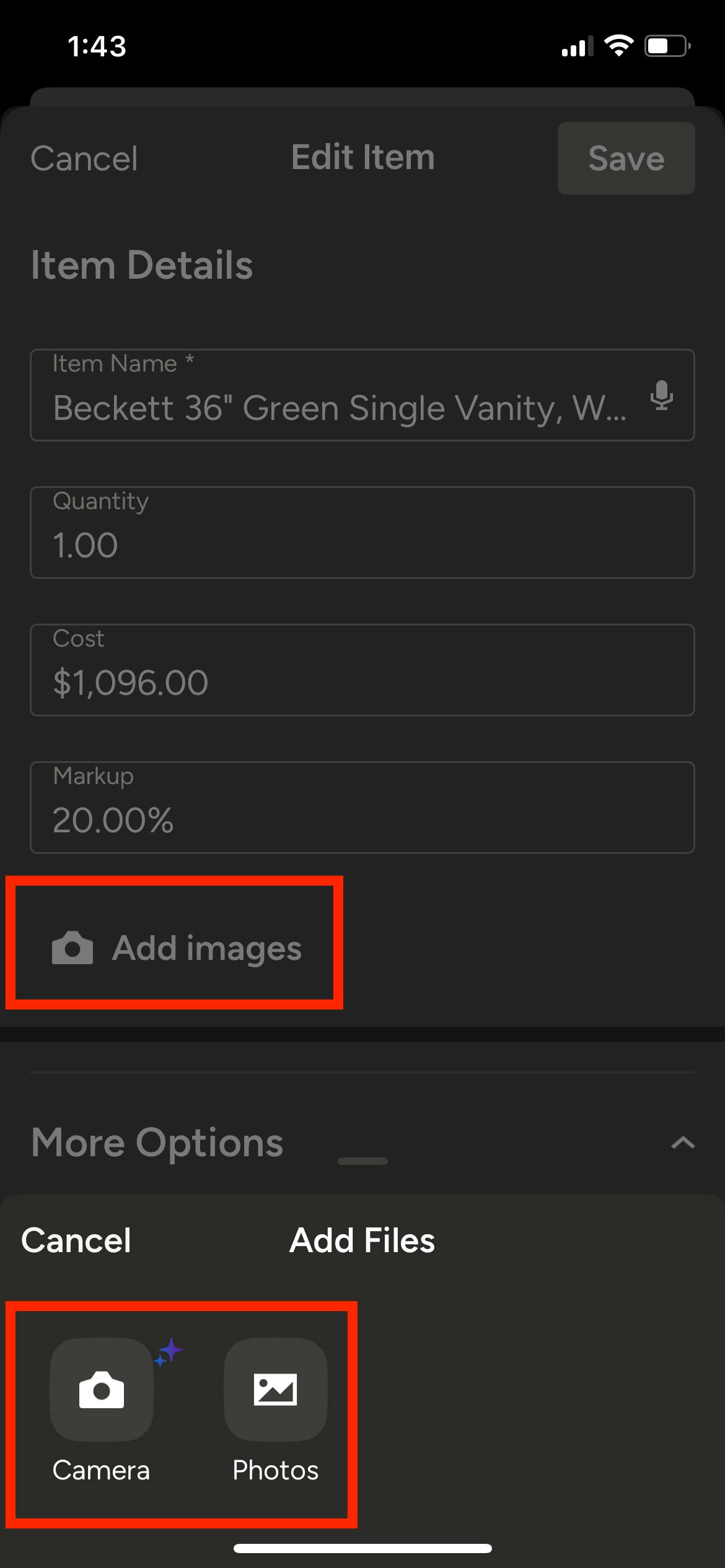Collapse the More Options chevron
This screenshot has width=725, height=1568.
[x=683, y=1143]
